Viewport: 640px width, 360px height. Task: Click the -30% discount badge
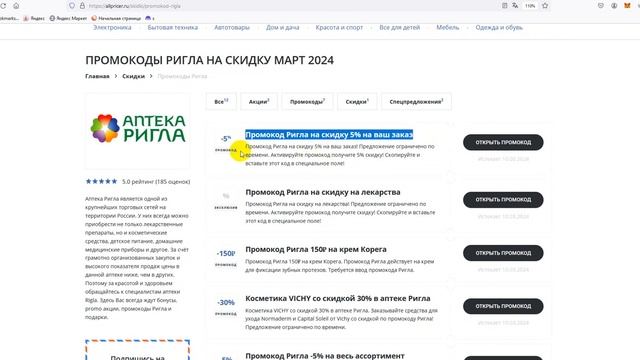click(226, 302)
